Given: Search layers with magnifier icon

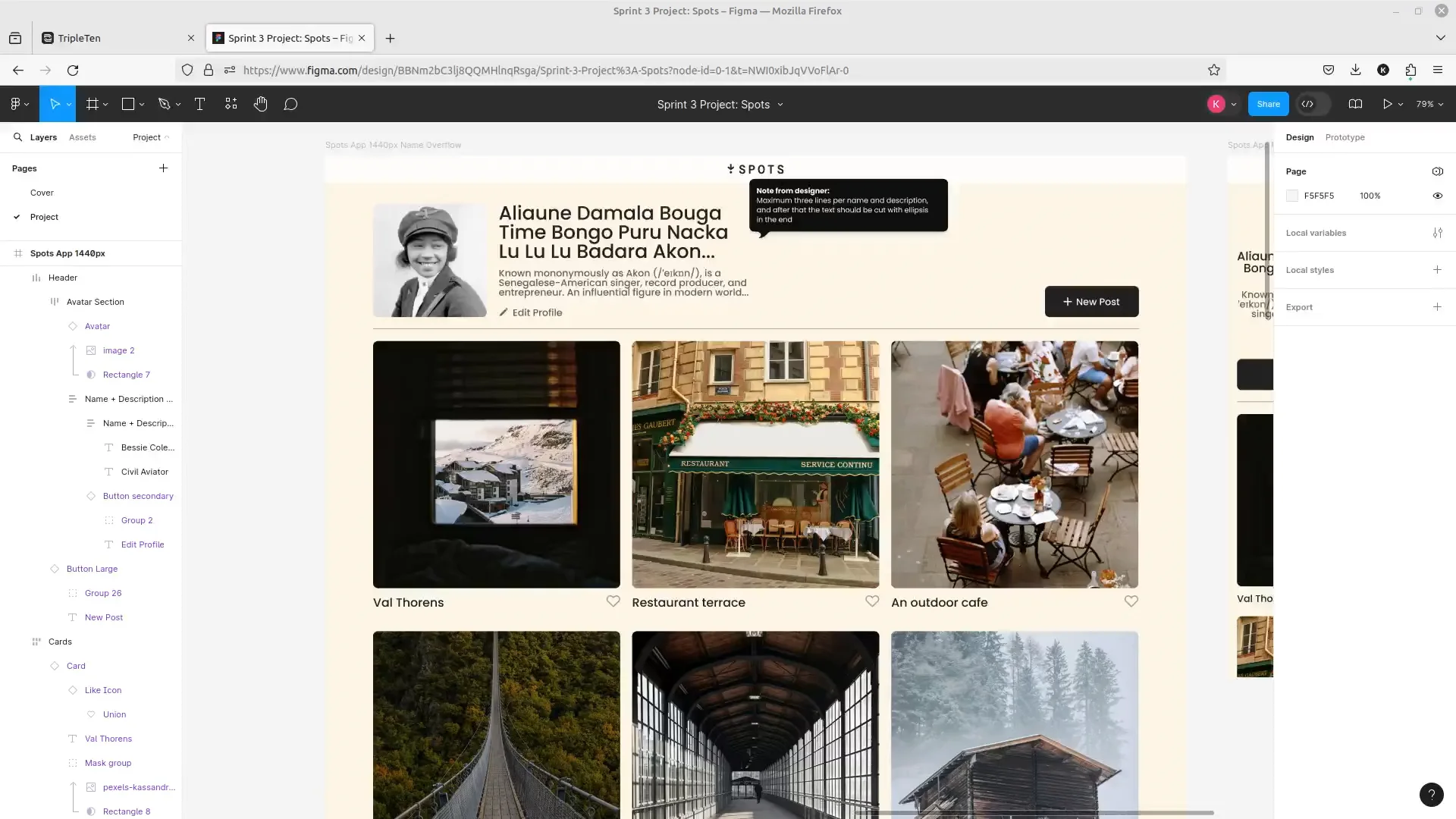Looking at the screenshot, I should pyautogui.click(x=17, y=137).
